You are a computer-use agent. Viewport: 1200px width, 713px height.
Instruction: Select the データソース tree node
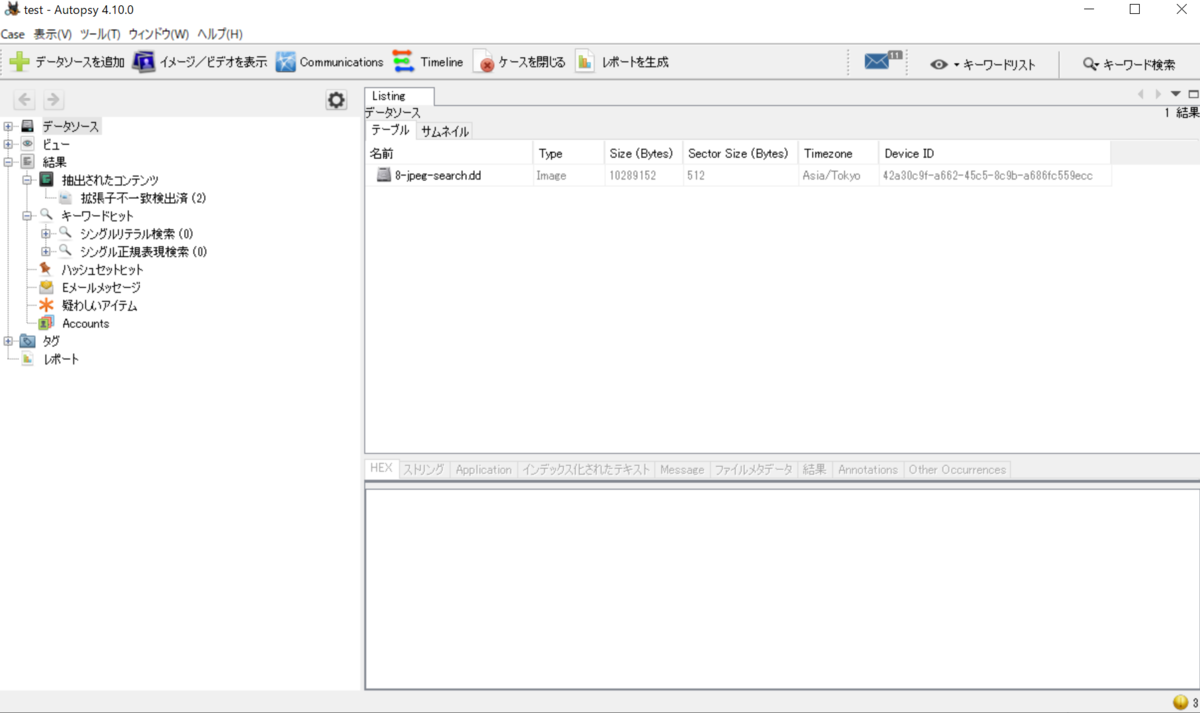click(x=70, y=127)
